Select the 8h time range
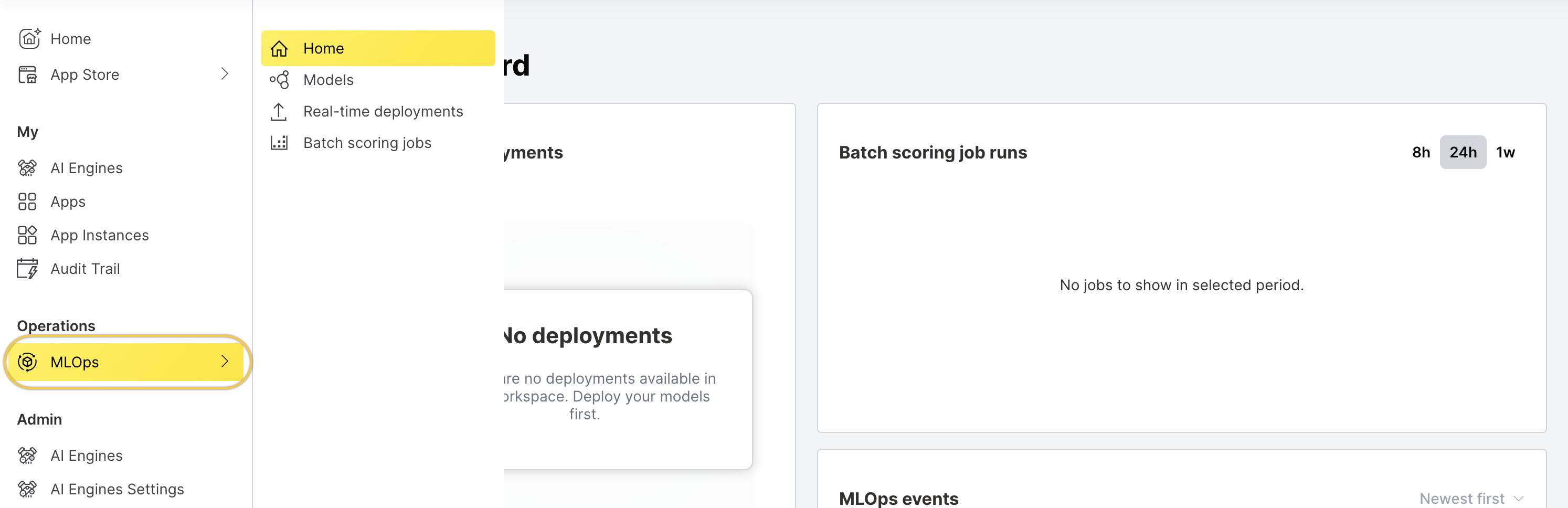1568x508 pixels. [1421, 152]
